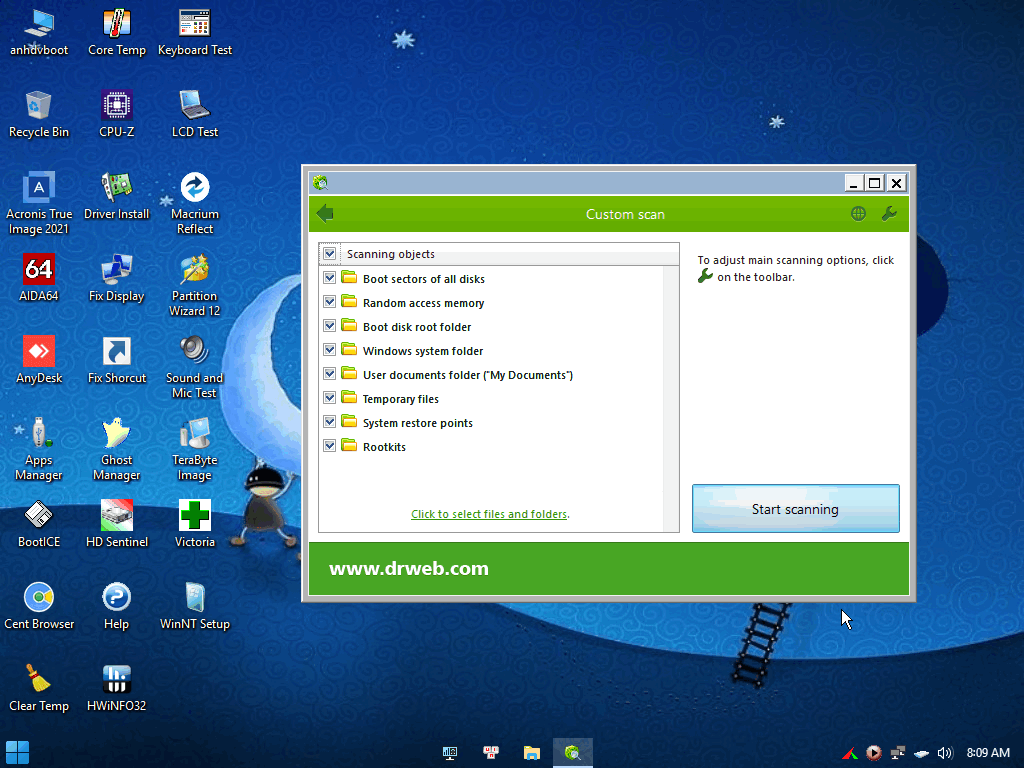Visit www.drweb.com banner link
The image size is (1024, 768).
pyautogui.click(x=409, y=568)
